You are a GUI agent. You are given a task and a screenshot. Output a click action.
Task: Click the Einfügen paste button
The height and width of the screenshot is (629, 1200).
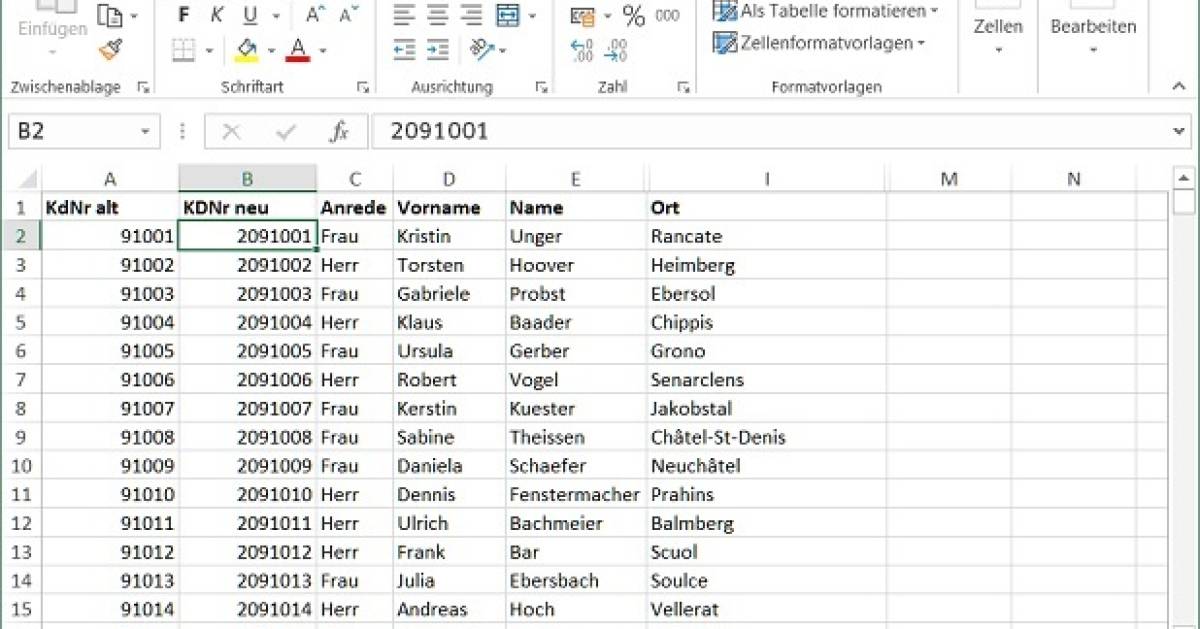pos(52,27)
